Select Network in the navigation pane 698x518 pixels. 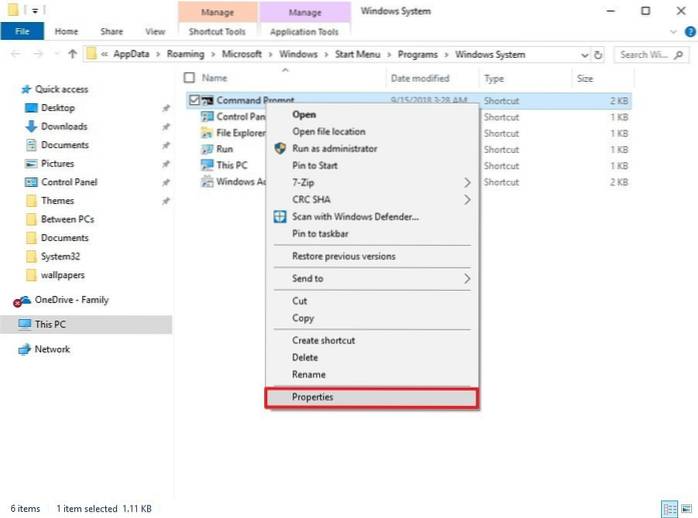pos(52,349)
